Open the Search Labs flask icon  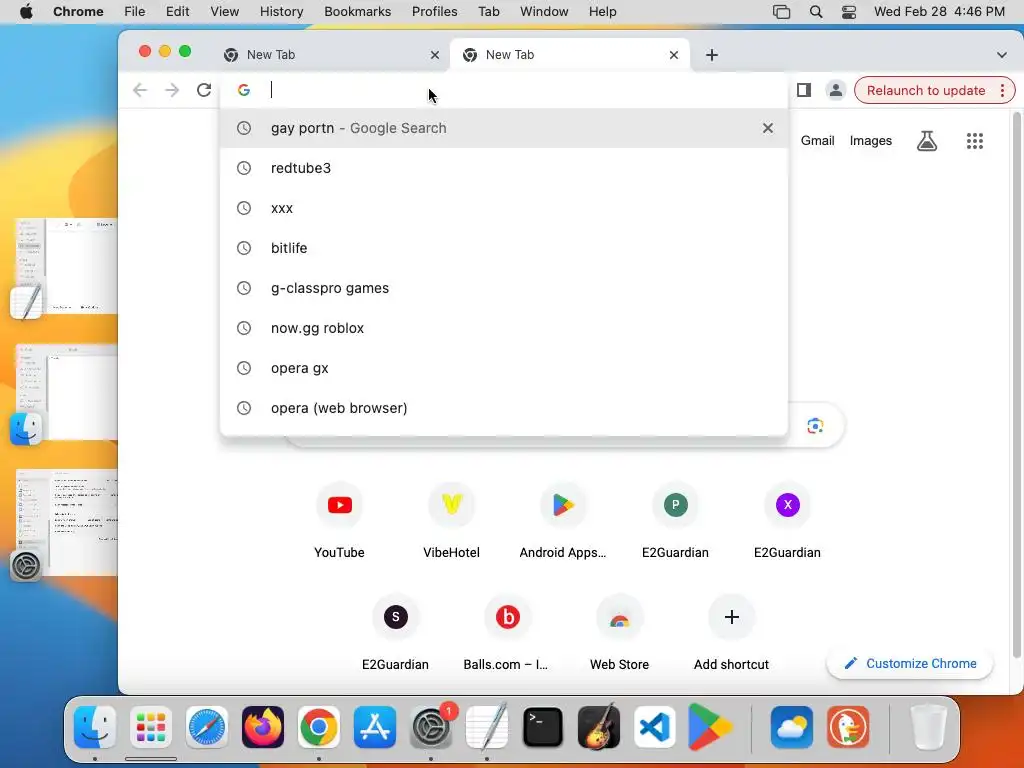pos(927,140)
